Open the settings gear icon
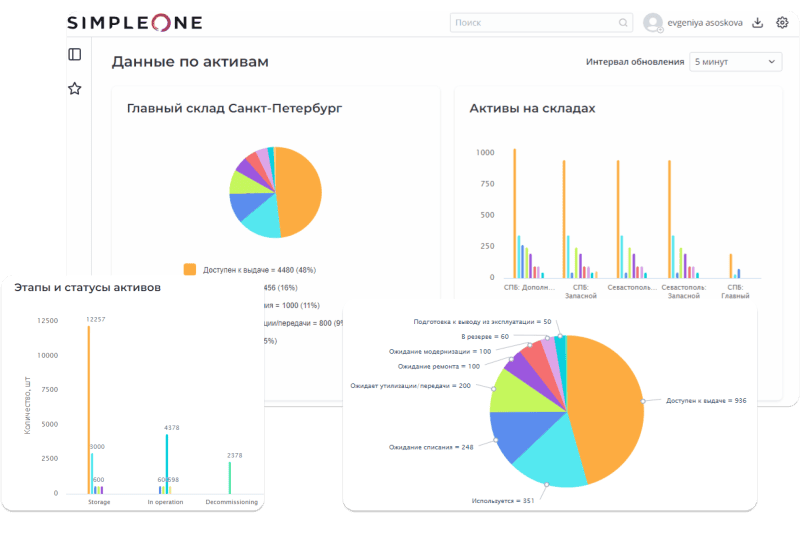Screen dimensions: 800x540 pos(782,22)
